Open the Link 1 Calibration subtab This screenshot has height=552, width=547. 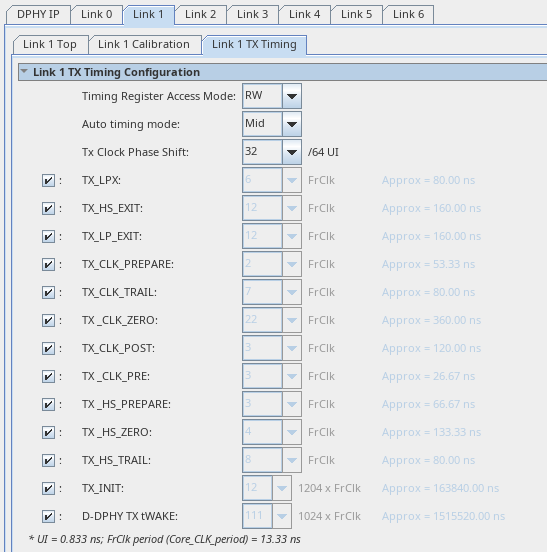pyautogui.click(x=144, y=44)
